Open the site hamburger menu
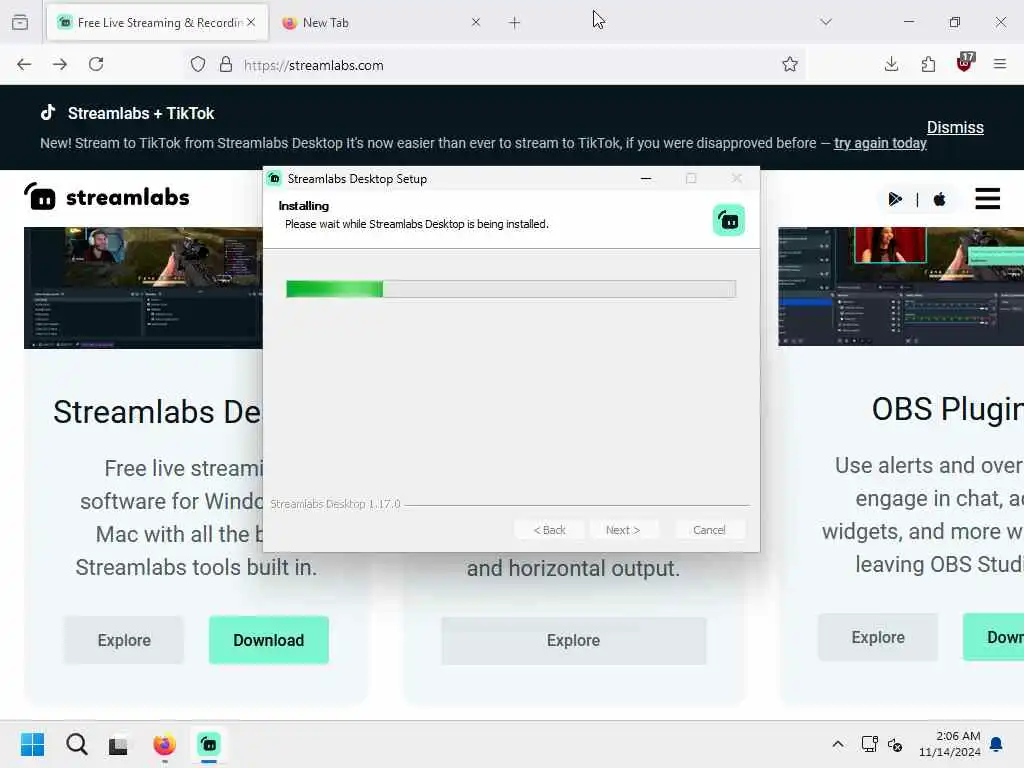The width and height of the screenshot is (1024, 768). [x=987, y=199]
